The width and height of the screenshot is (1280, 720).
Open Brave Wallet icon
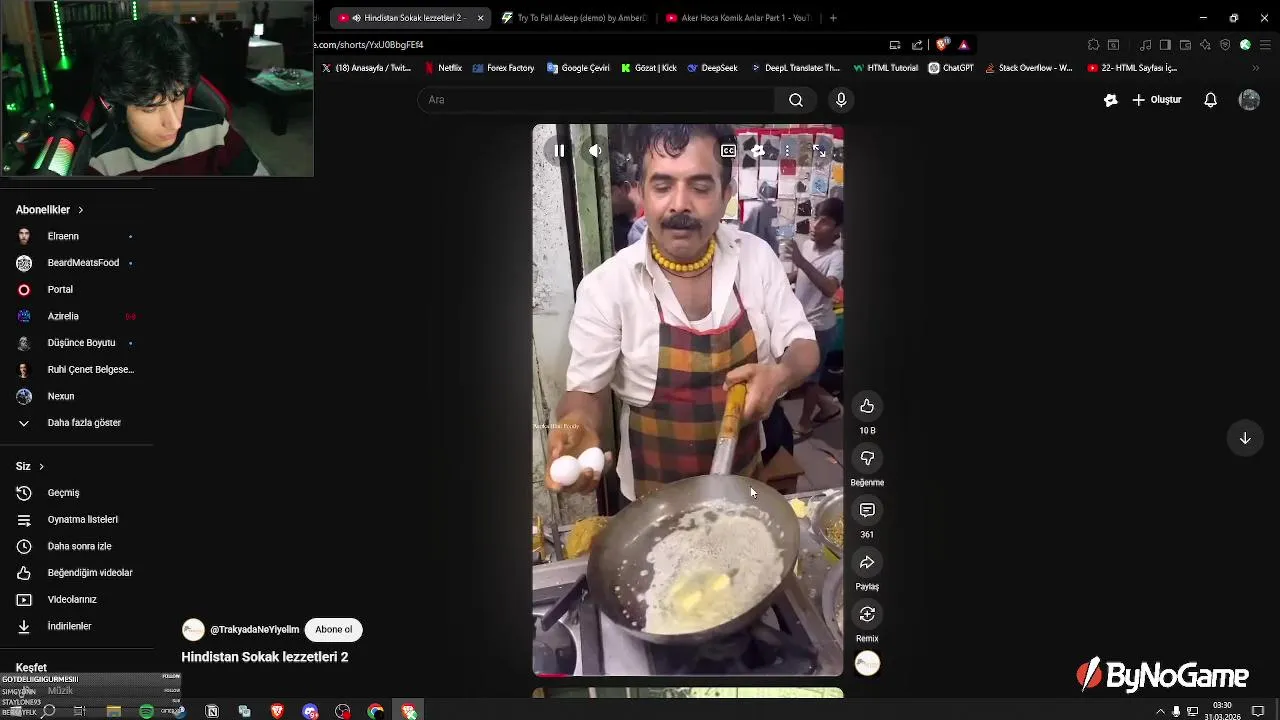tap(1185, 45)
